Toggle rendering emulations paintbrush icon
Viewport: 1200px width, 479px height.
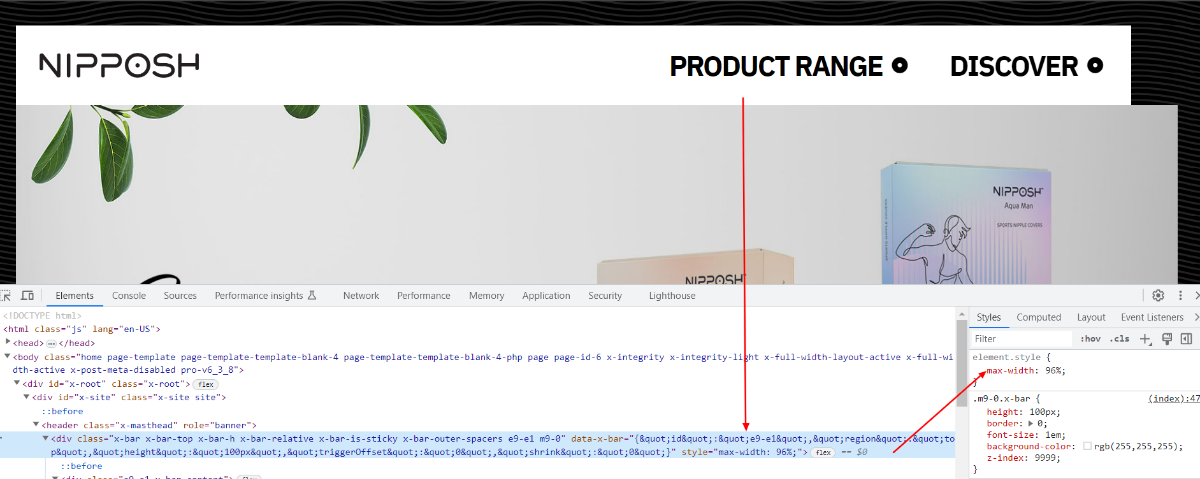1166,339
